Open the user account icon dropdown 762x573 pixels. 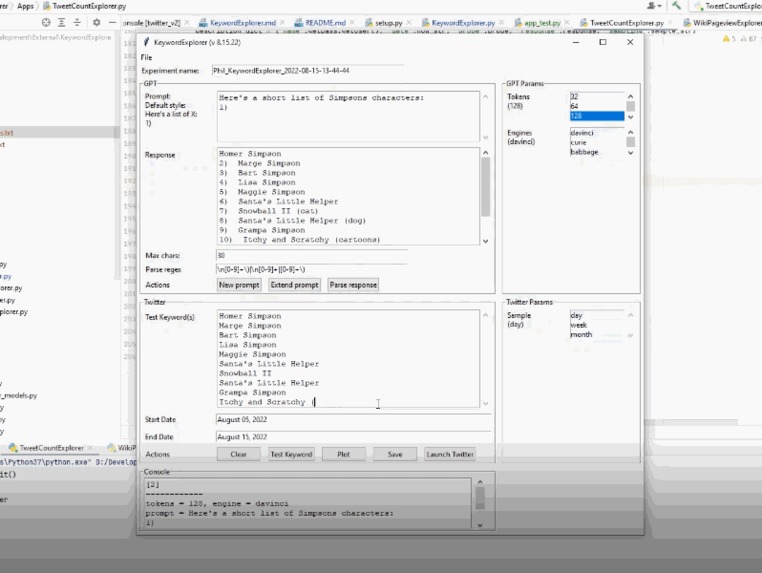coord(654,6)
